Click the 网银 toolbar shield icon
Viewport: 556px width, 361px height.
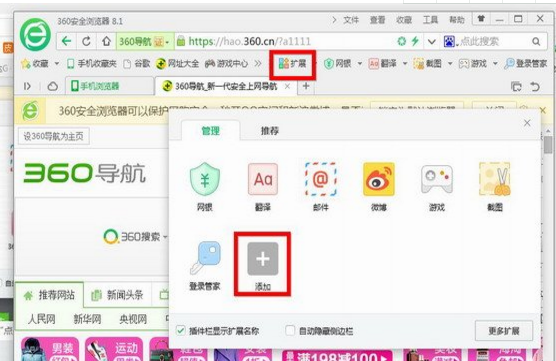click(x=329, y=64)
